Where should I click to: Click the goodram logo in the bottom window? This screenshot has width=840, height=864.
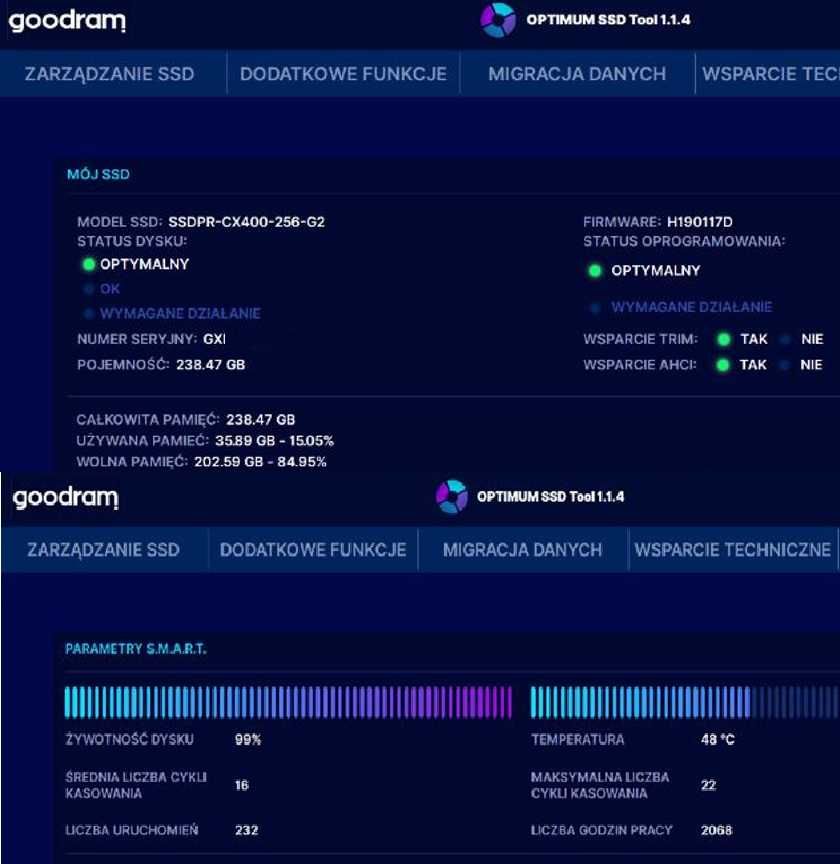coord(66,498)
